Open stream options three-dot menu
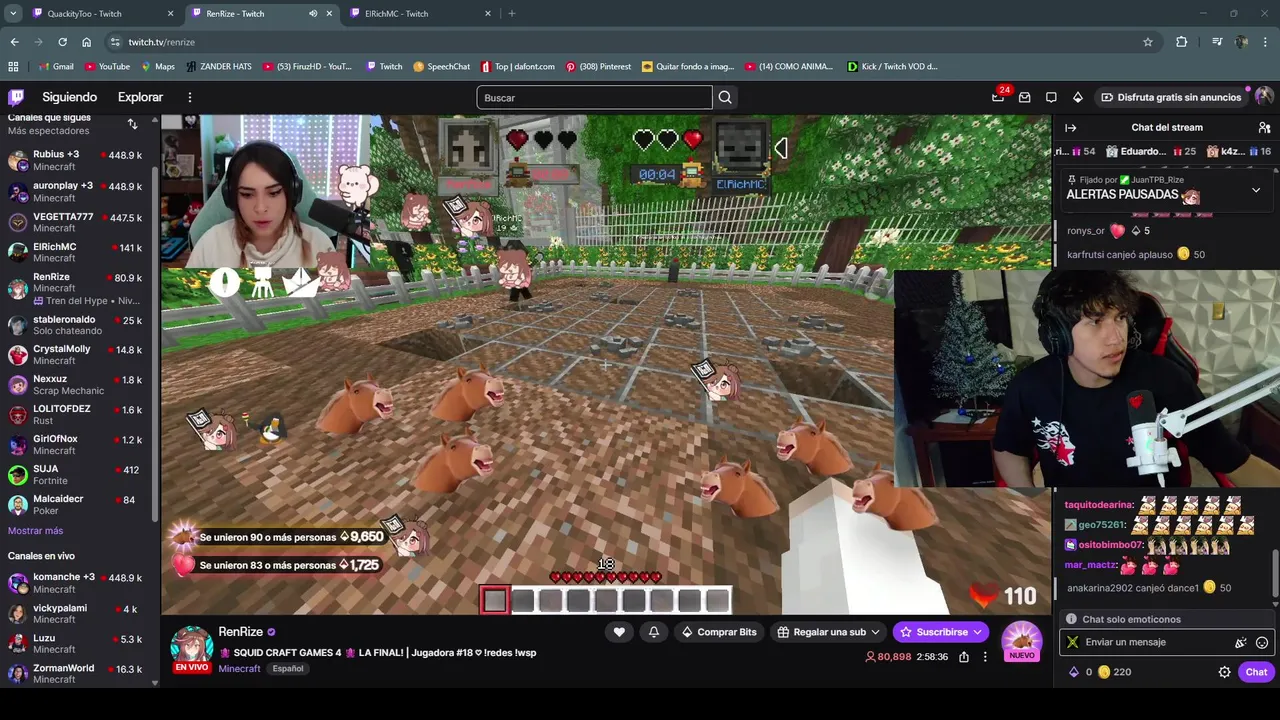This screenshot has width=1280, height=720. pyautogui.click(x=985, y=657)
